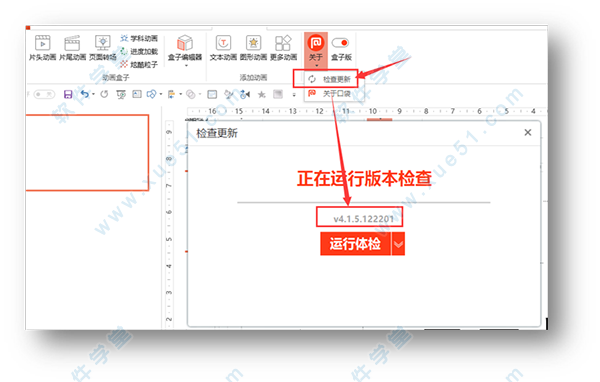Screen dimensions: 600x382
Task: Select 关于口袋 from the menu
Action: (329, 93)
